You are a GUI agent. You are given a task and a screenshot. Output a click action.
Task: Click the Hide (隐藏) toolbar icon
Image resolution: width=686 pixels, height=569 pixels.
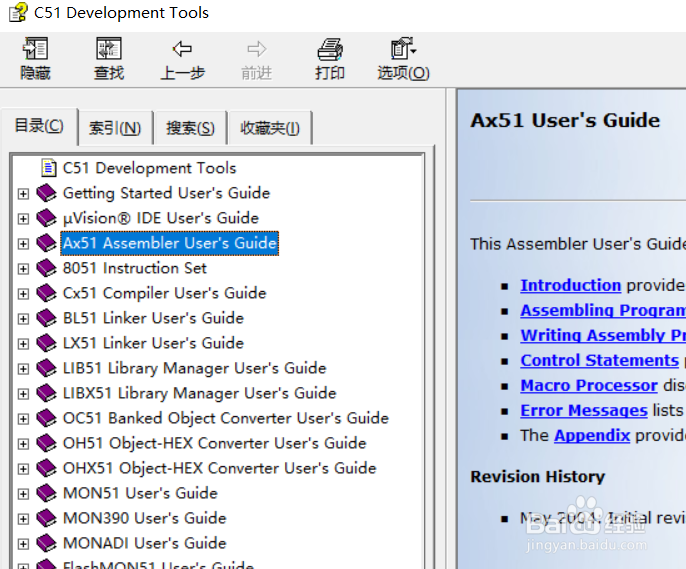pyautogui.click(x=35, y=49)
